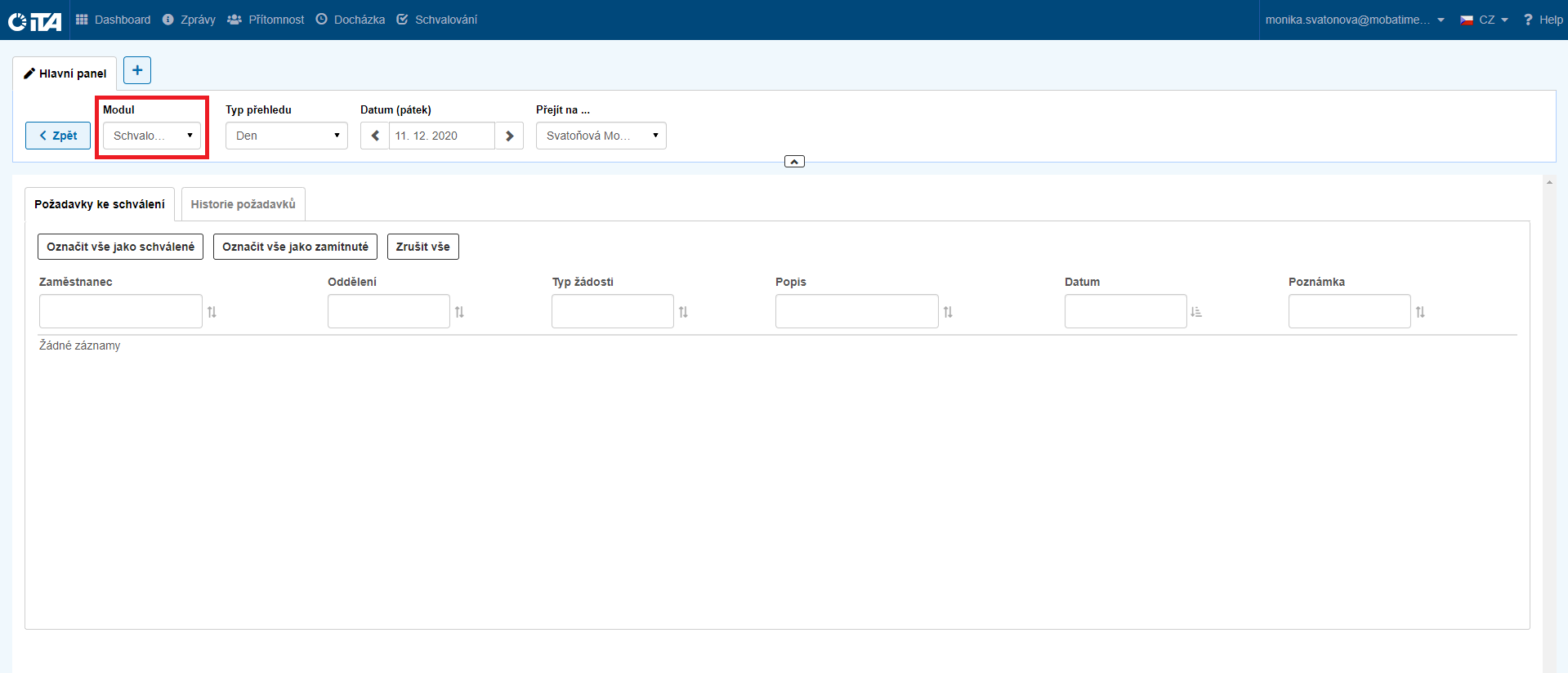This screenshot has width=1568, height=673.
Task: Sort by Datum column sort icon
Action: (x=1196, y=312)
